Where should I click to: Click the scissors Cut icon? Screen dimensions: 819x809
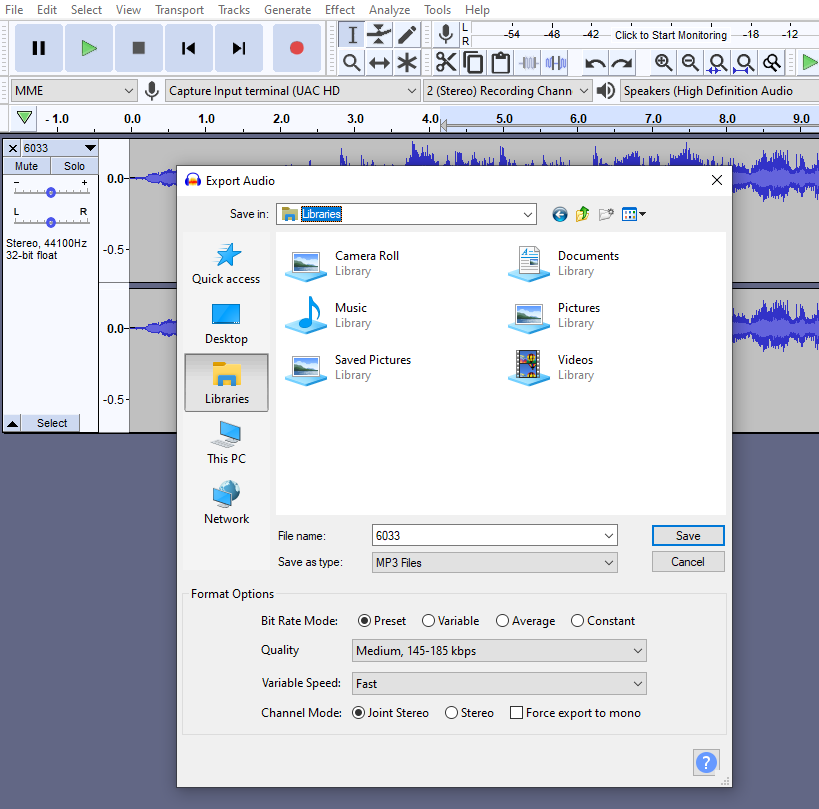(446, 62)
